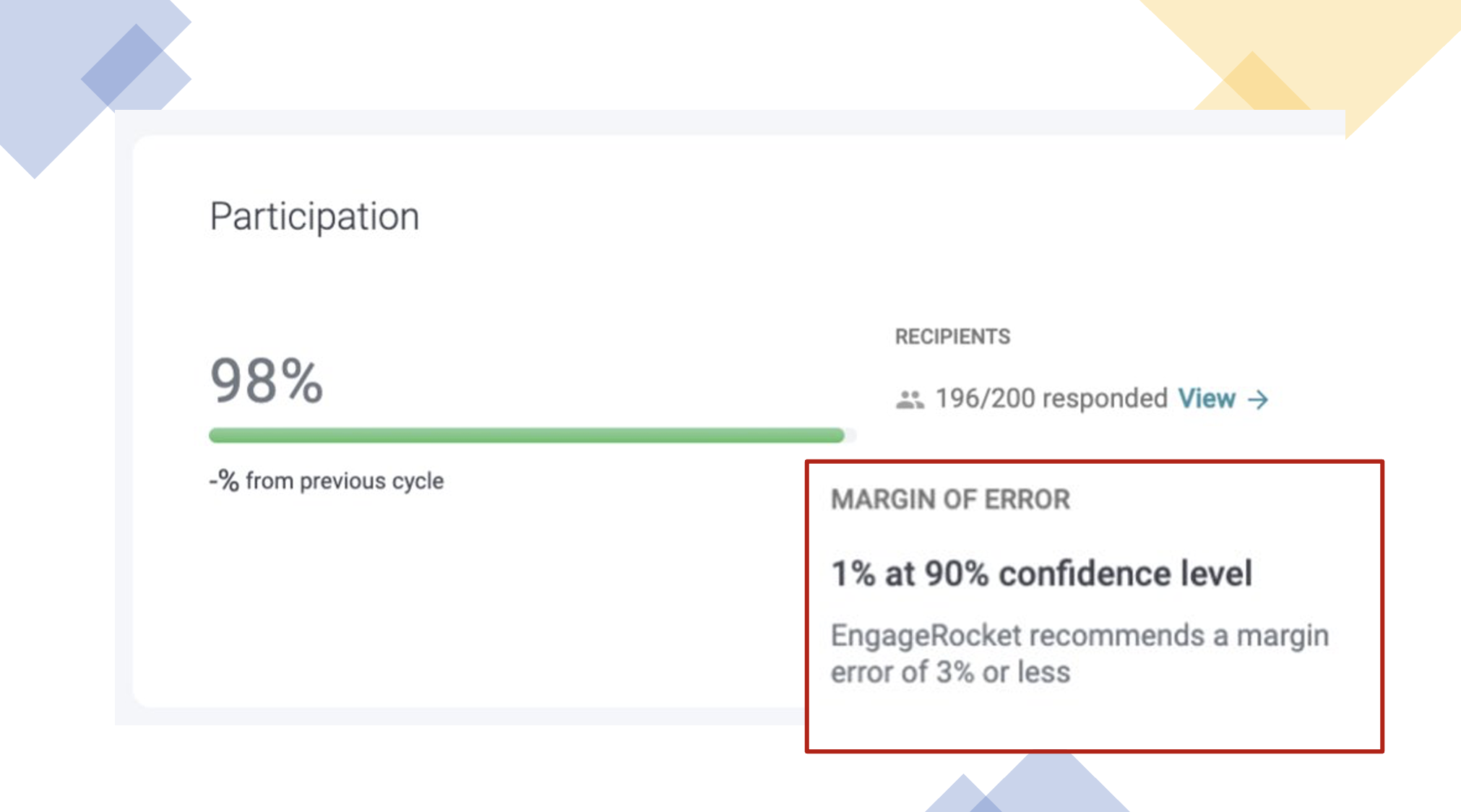Click the "-% from previous cycle" text
This screenshot has width=1461, height=812.
pos(327,480)
